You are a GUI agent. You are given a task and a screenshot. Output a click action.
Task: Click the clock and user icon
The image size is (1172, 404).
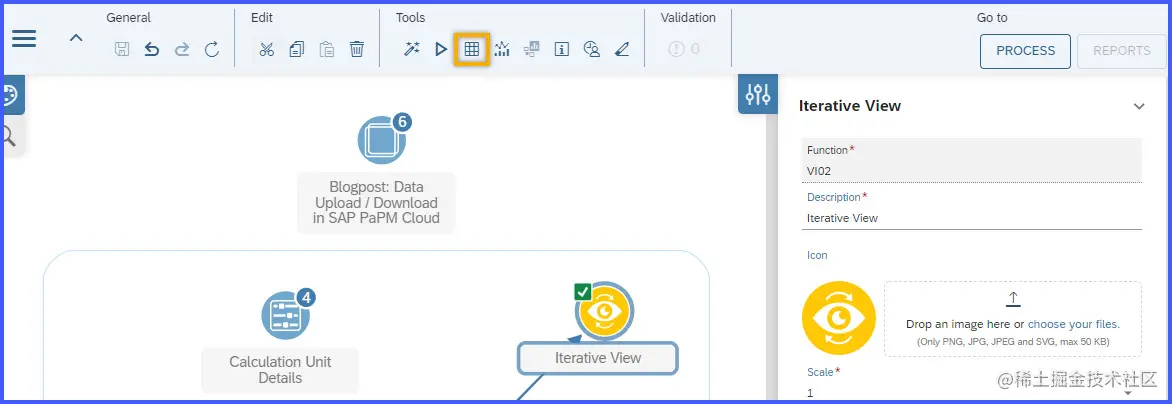(x=592, y=49)
